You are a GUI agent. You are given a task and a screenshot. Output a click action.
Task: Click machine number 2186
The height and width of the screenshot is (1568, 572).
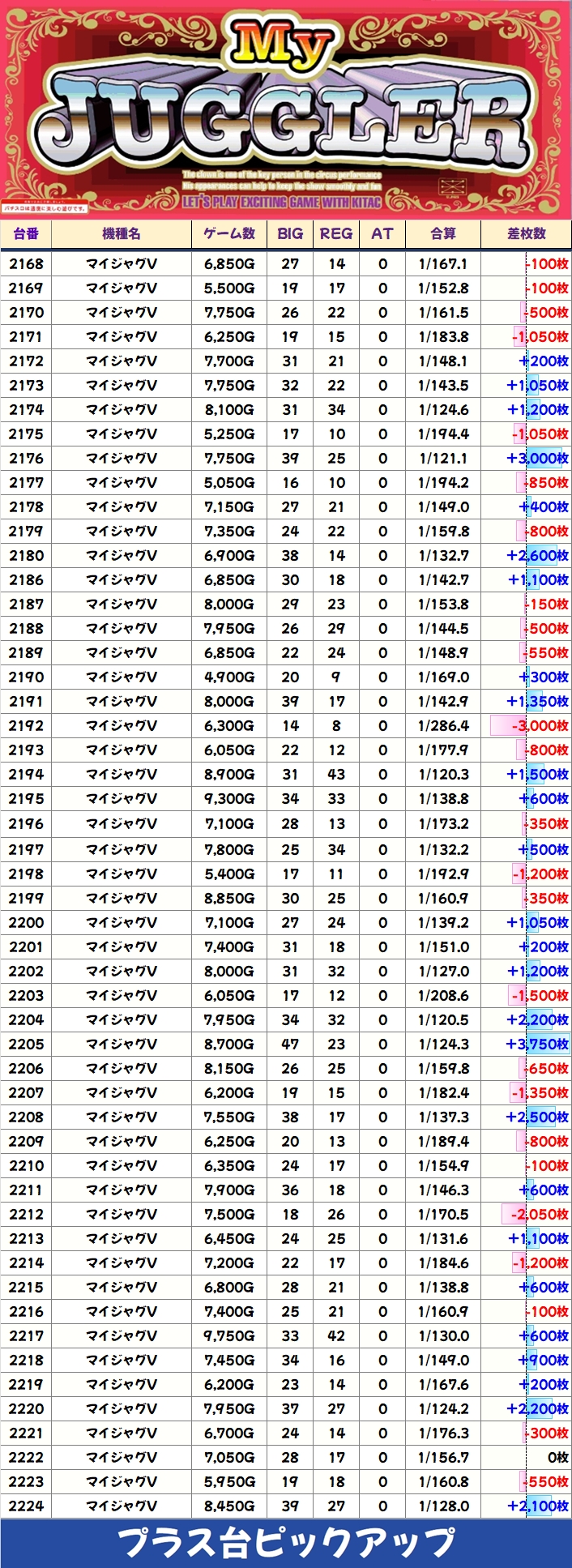tap(26, 580)
